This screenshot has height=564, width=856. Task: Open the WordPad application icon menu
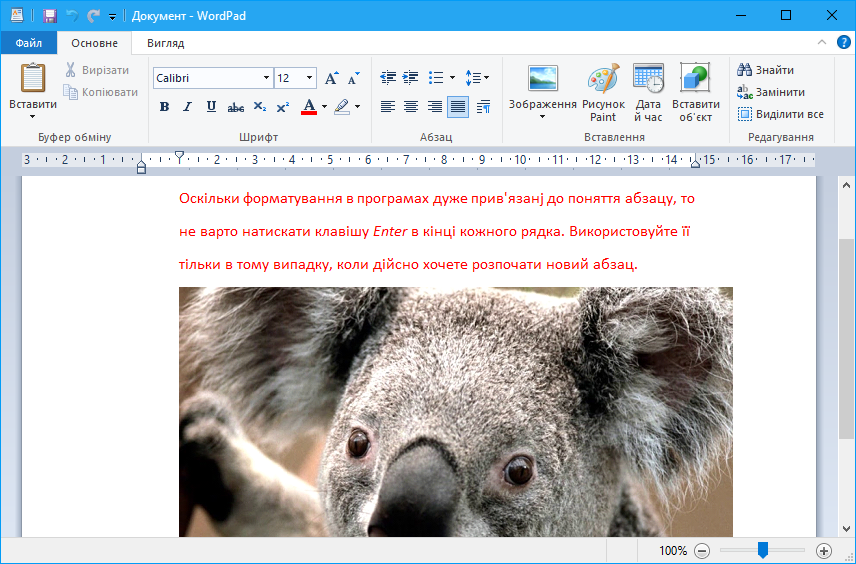tap(17, 15)
